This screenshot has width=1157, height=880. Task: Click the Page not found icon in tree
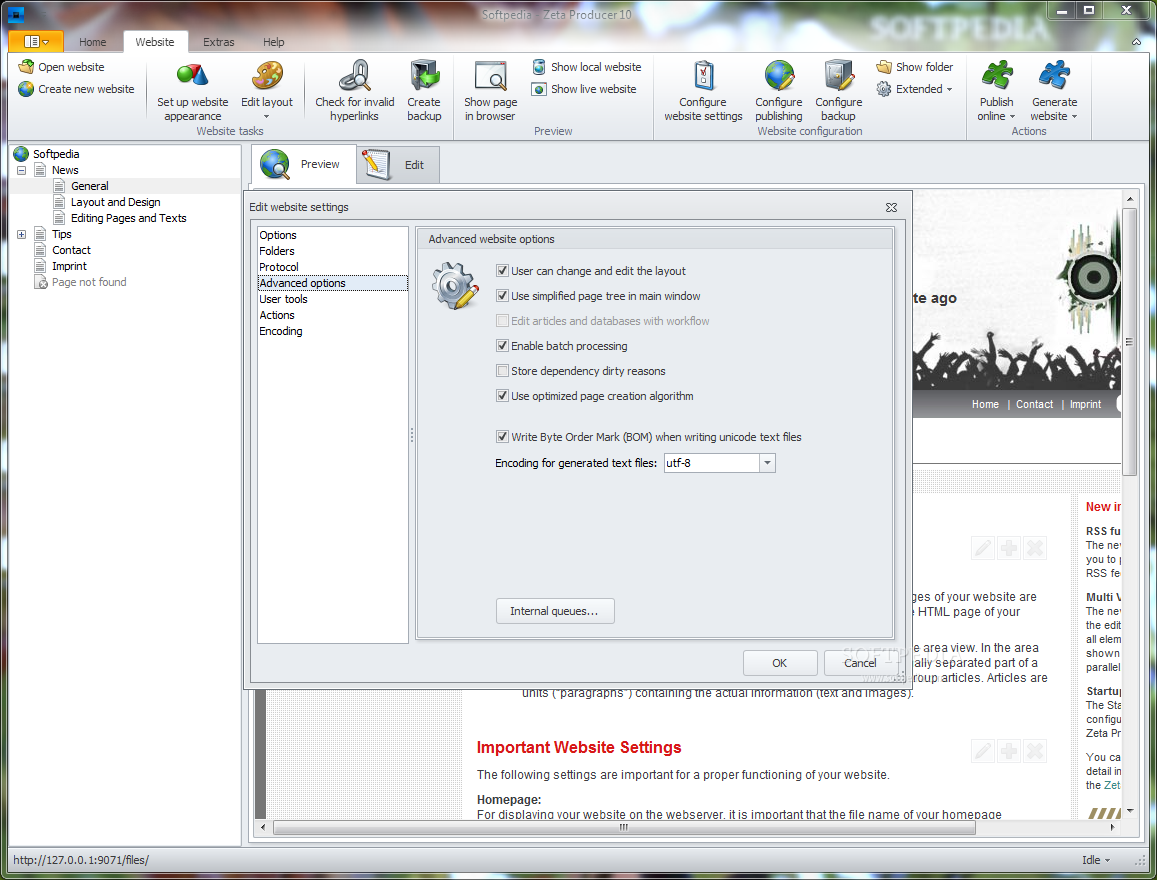click(x=41, y=283)
